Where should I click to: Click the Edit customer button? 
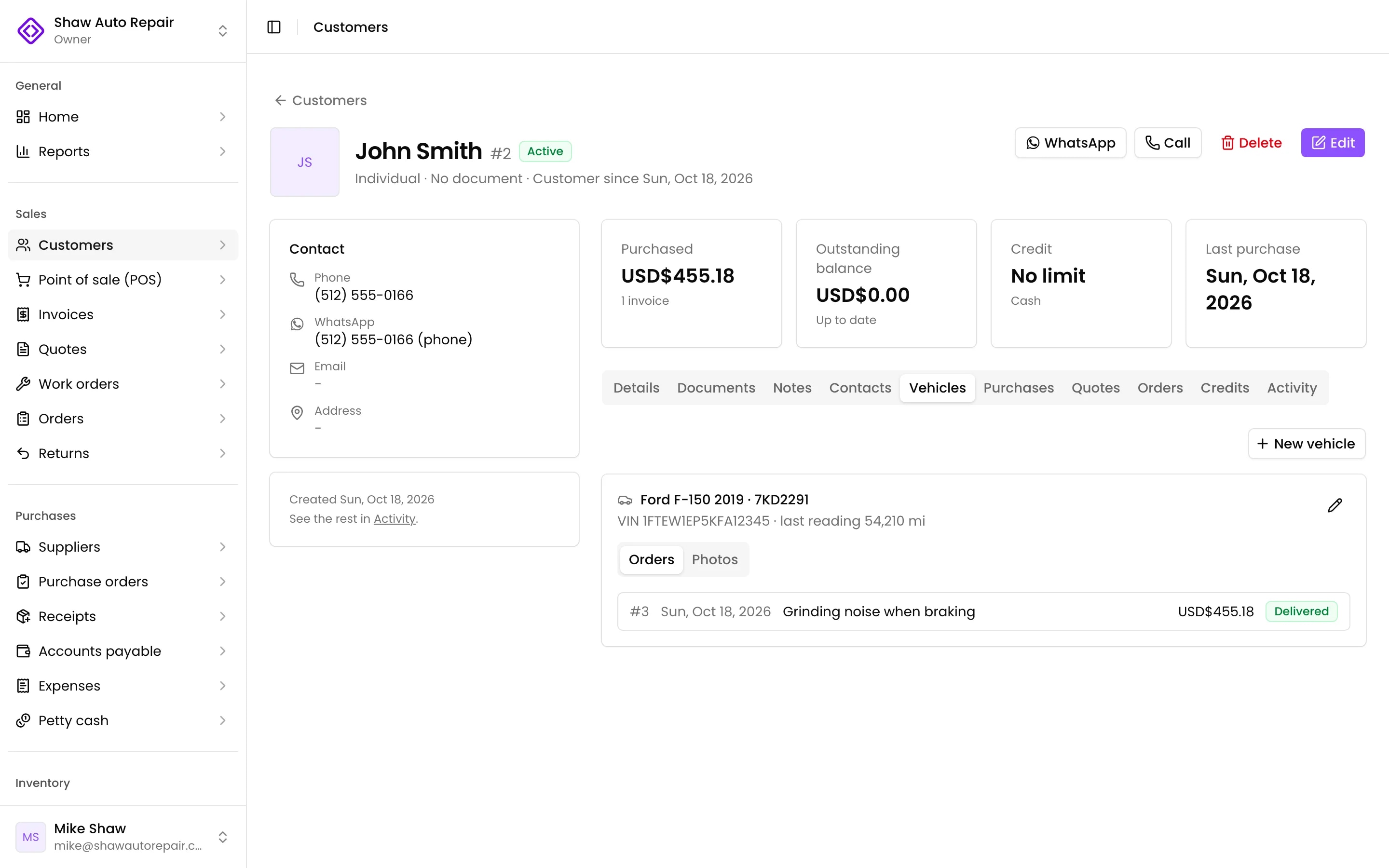coord(1332,143)
